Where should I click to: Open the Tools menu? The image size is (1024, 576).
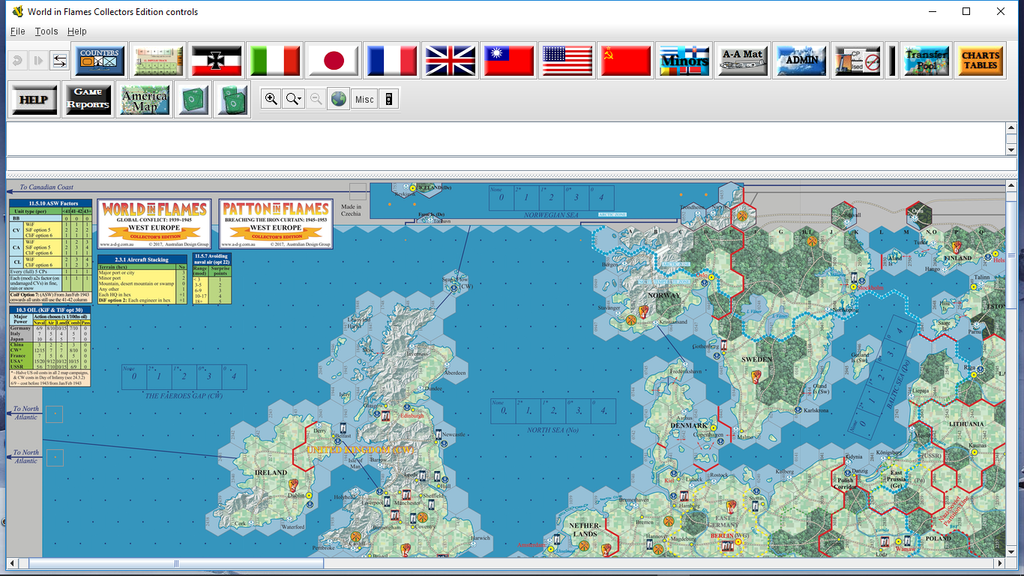click(x=46, y=31)
